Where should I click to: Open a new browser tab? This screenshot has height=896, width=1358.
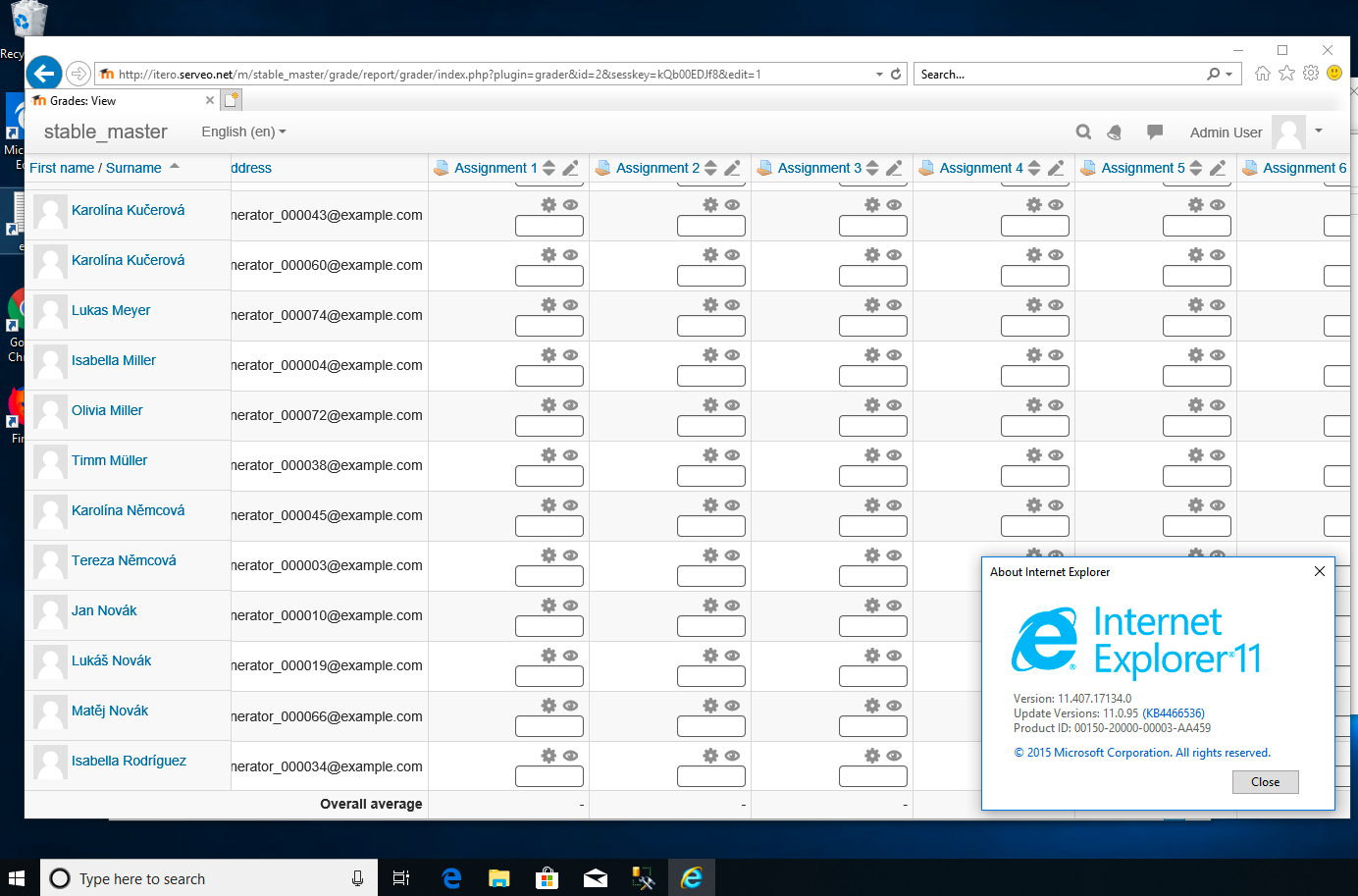point(232,100)
